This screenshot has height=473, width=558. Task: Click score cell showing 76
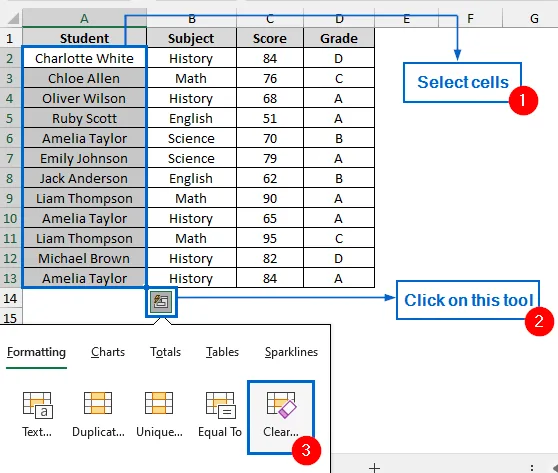(x=270, y=78)
